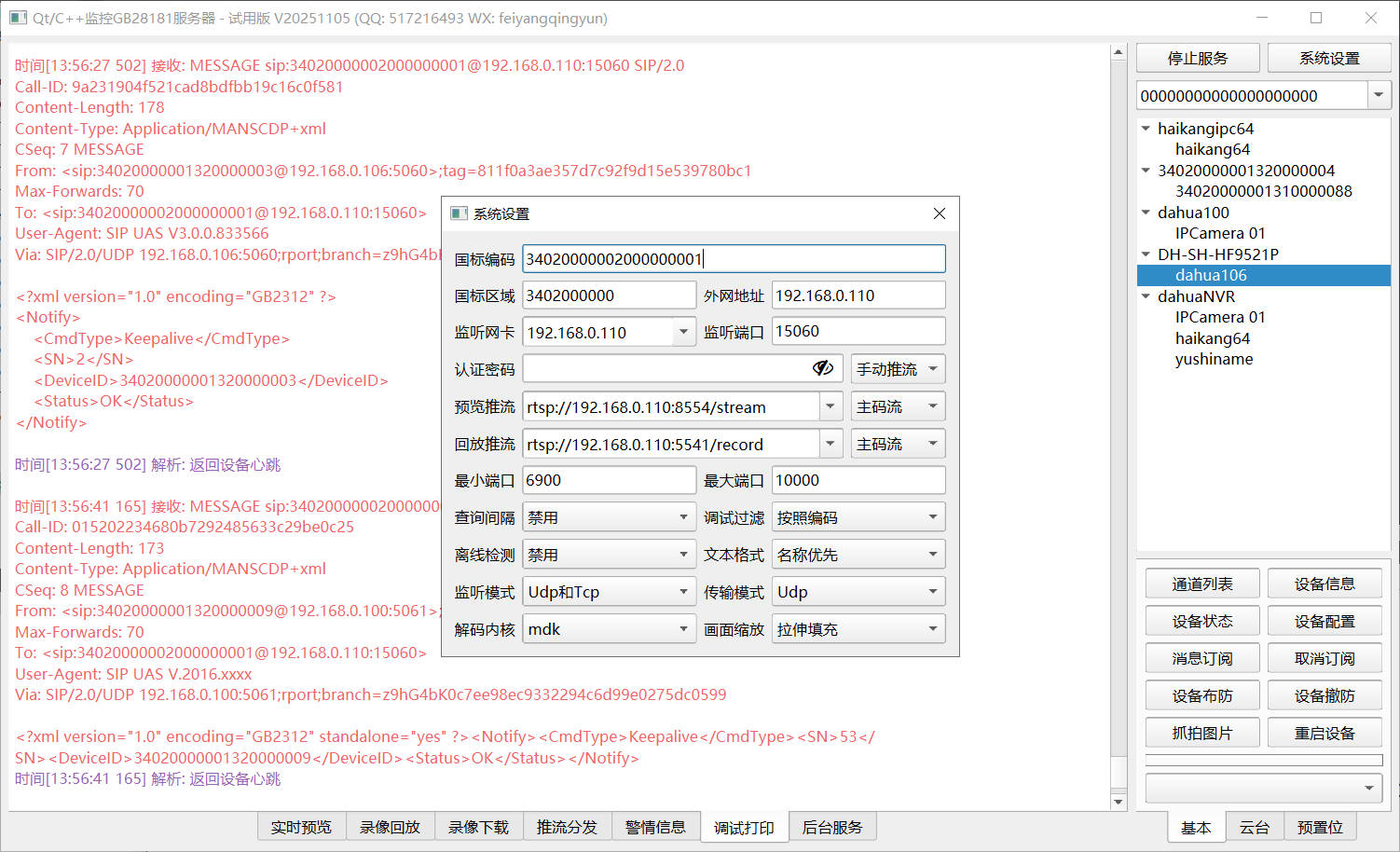Viewport: 1400px width, 852px height.
Task: Select the 34020000001310000088 tree item
Action: tap(1263, 191)
